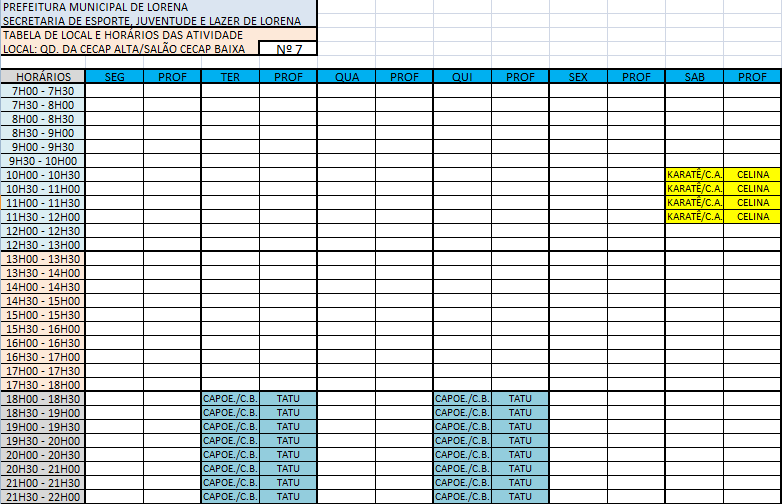This screenshot has height=504, width=782.
Task: Select Tuesday TATU cell at 21H00 - 21H30
Action: pos(288,482)
